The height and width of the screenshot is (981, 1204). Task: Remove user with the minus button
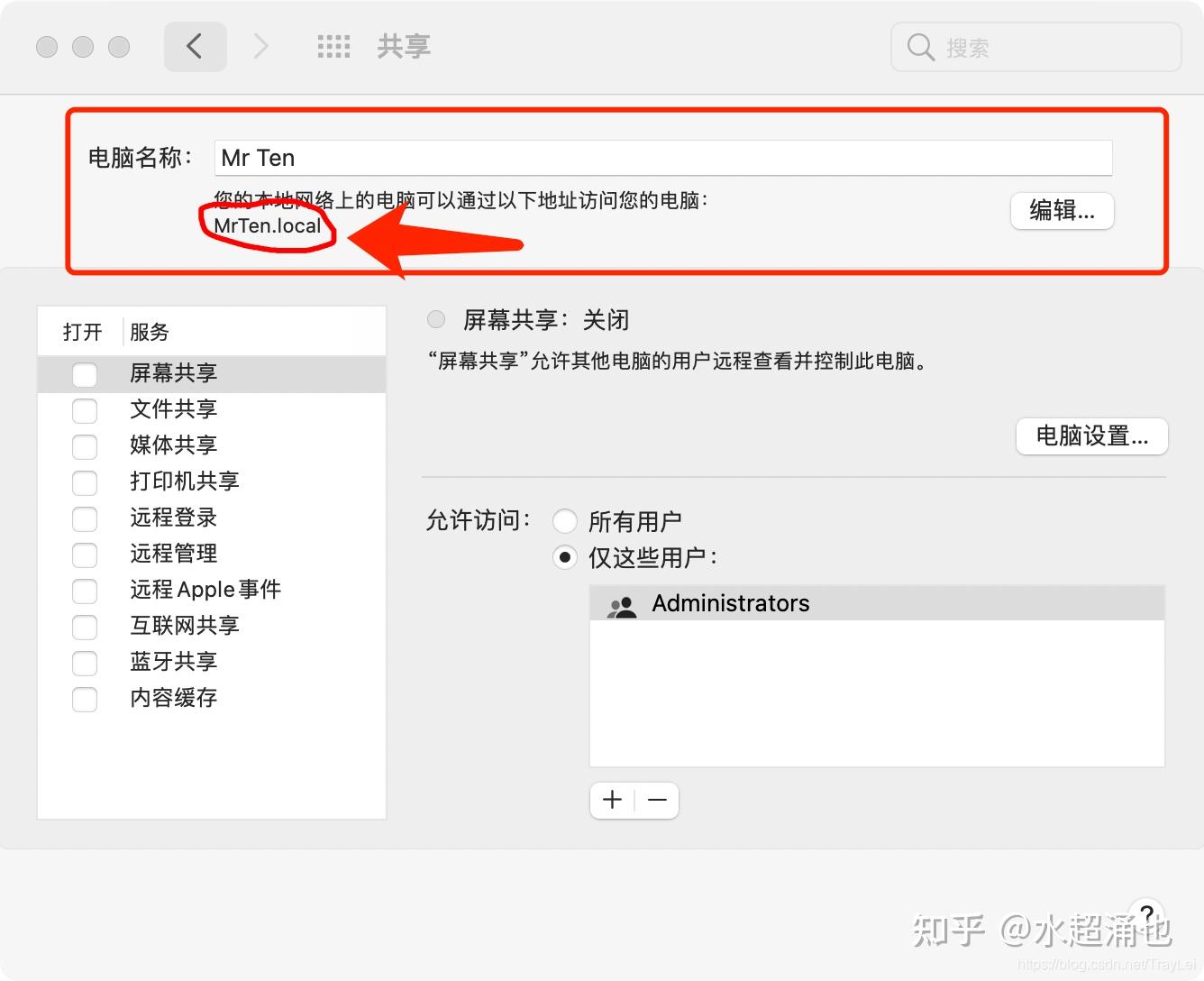[657, 800]
